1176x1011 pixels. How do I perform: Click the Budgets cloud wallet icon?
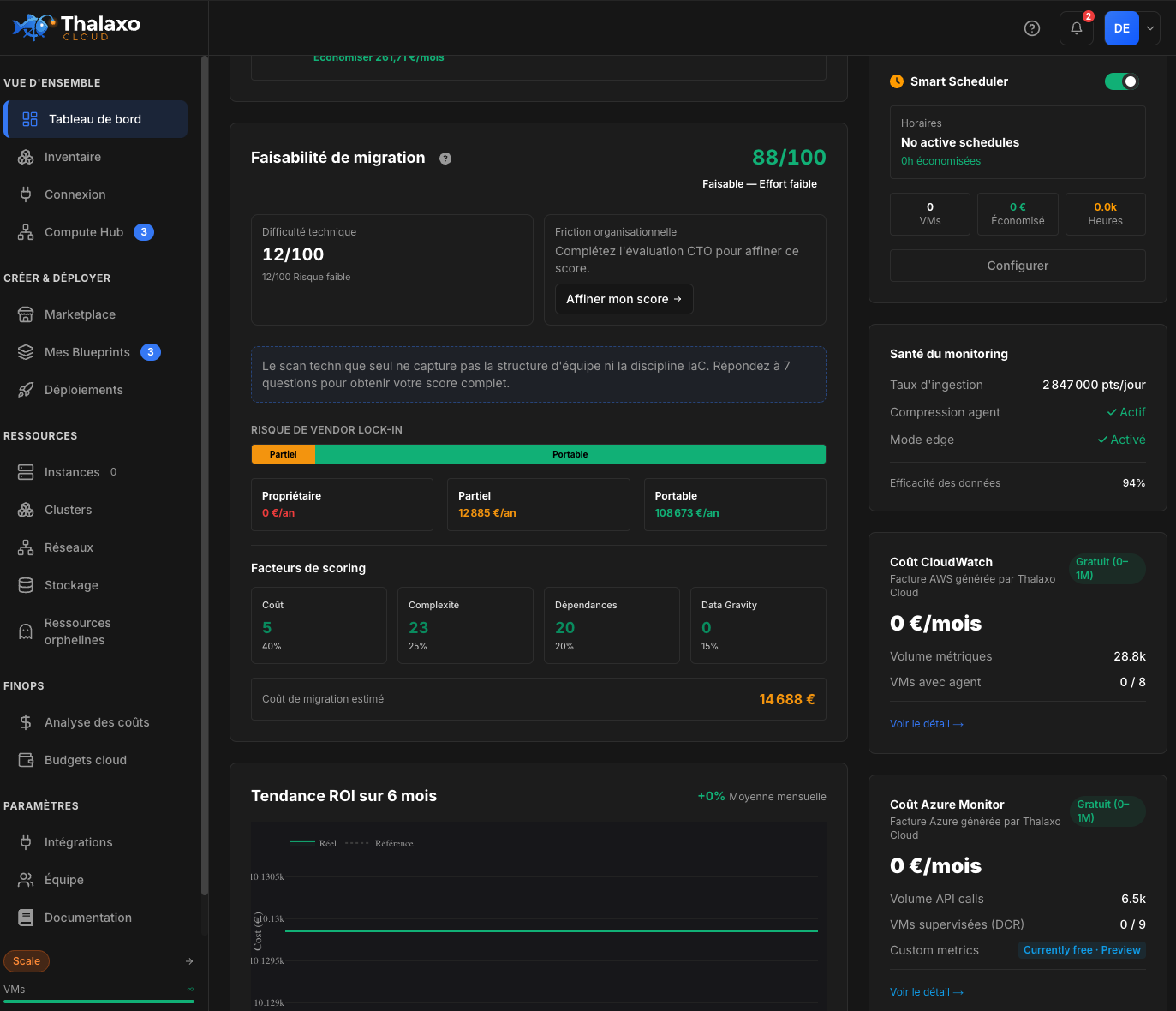click(x=26, y=760)
